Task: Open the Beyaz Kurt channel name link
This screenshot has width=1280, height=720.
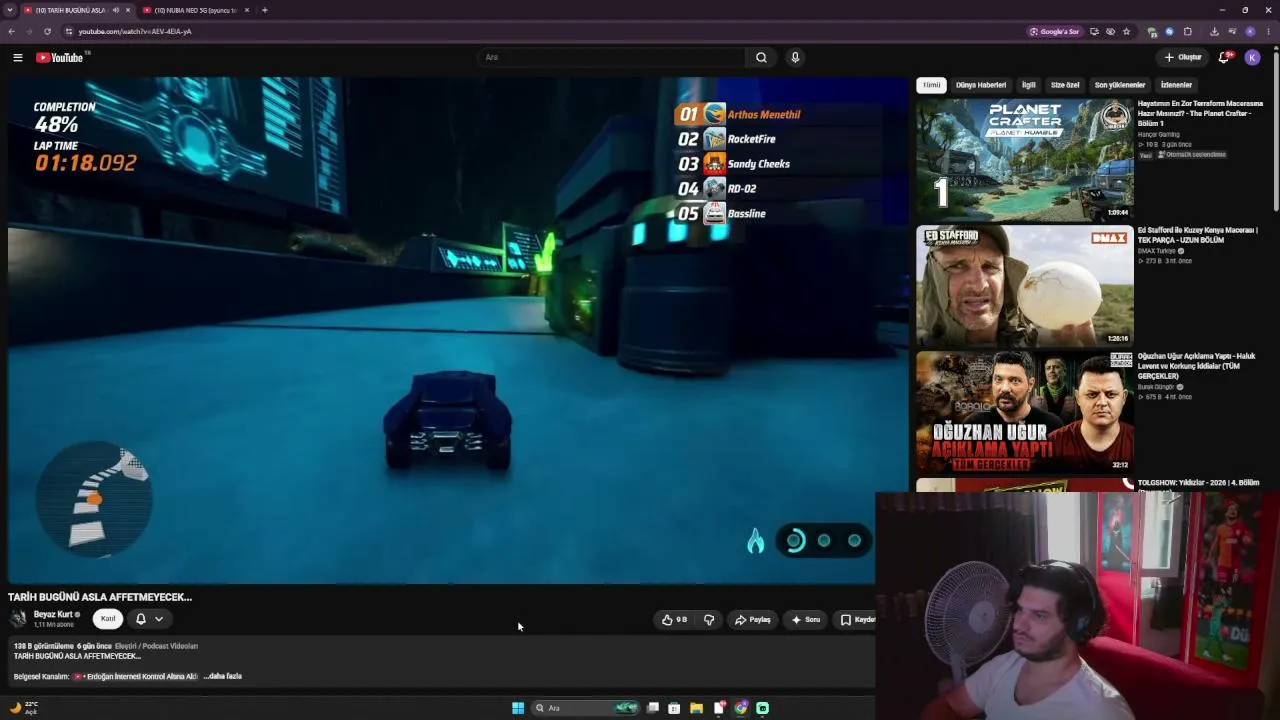Action: click(x=54, y=614)
